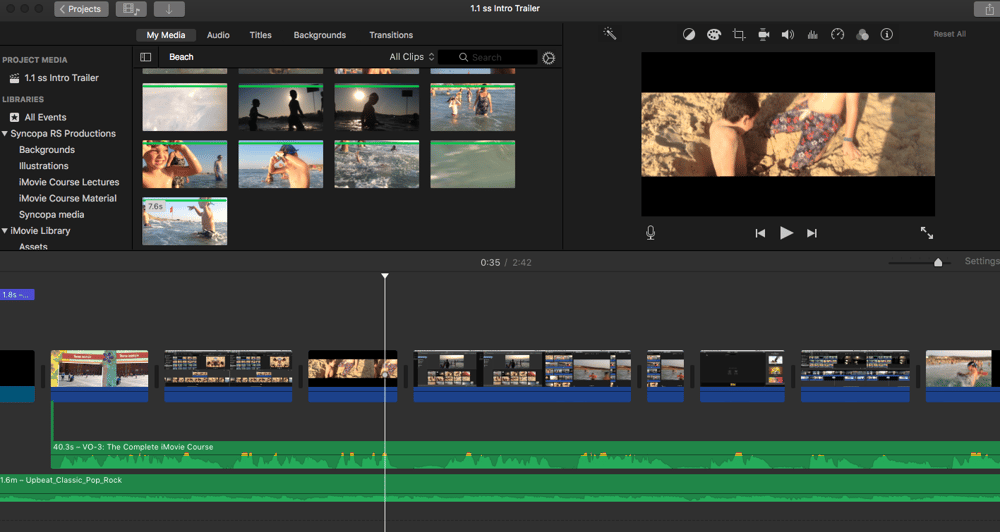Click the All Events star icon
Image resolution: width=1000 pixels, height=532 pixels.
click(14, 117)
